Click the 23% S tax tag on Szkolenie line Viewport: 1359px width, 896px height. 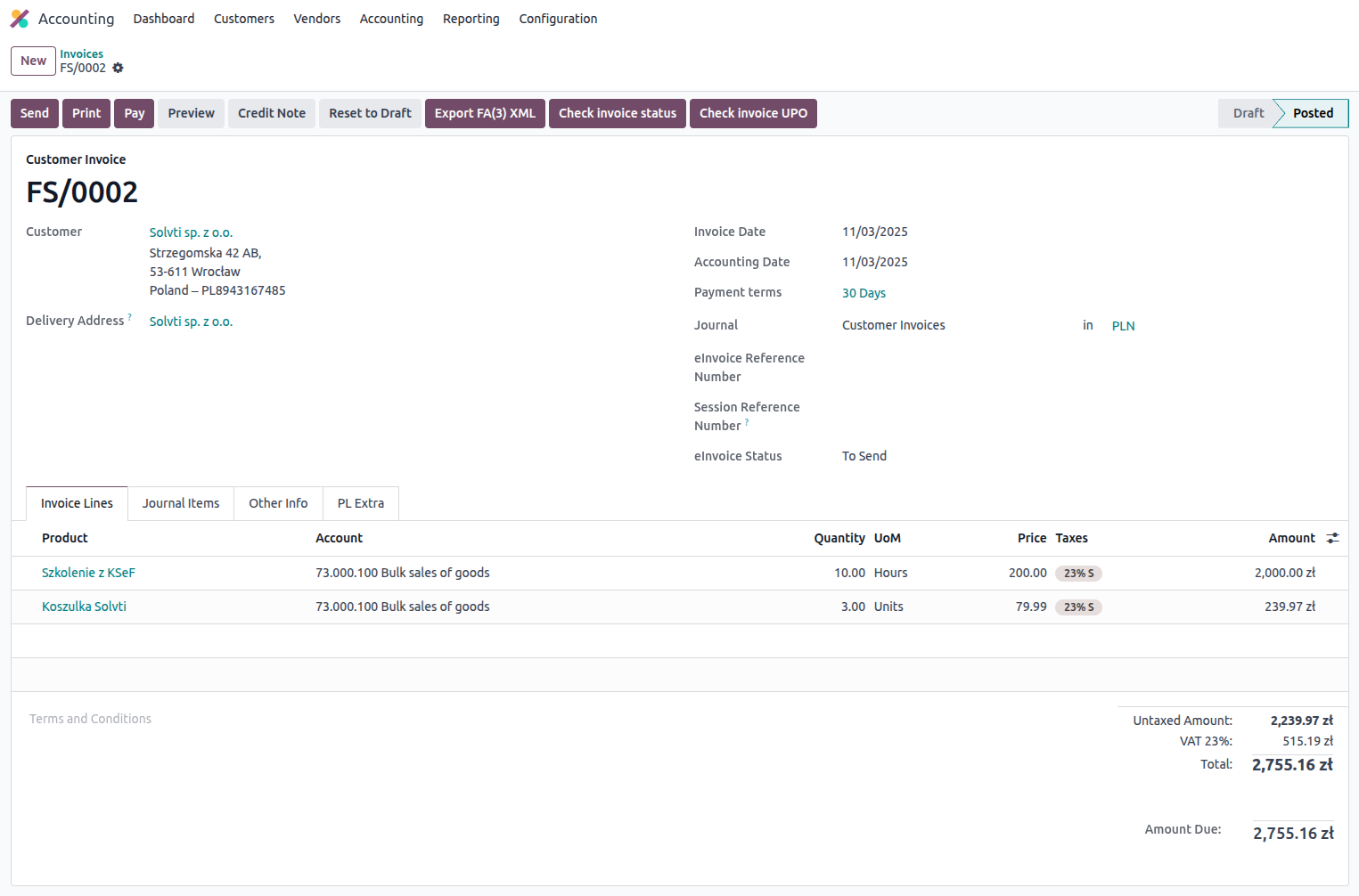pyautogui.click(x=1078, y=574)
